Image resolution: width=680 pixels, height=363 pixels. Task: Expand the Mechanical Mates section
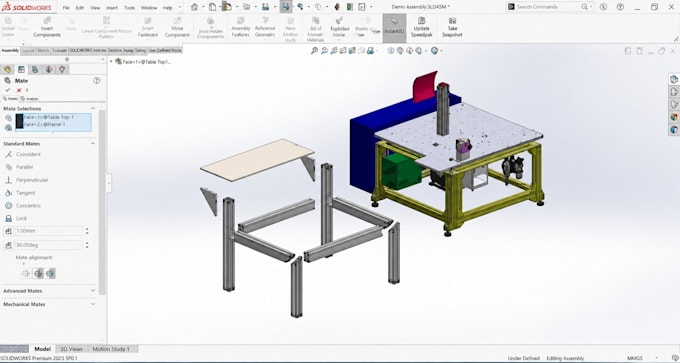click(x=49, y=304)
